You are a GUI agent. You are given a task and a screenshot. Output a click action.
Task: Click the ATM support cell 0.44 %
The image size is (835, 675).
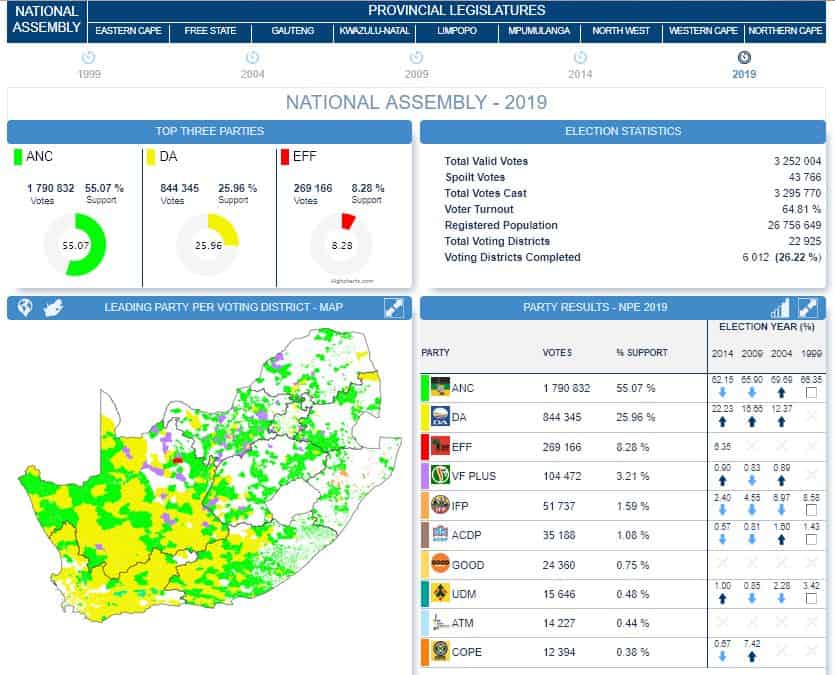(x=632, y=623)
